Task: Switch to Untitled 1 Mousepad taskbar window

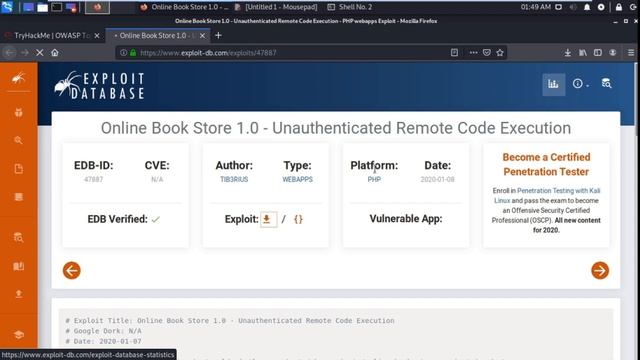Action: [x=276, y=7]
